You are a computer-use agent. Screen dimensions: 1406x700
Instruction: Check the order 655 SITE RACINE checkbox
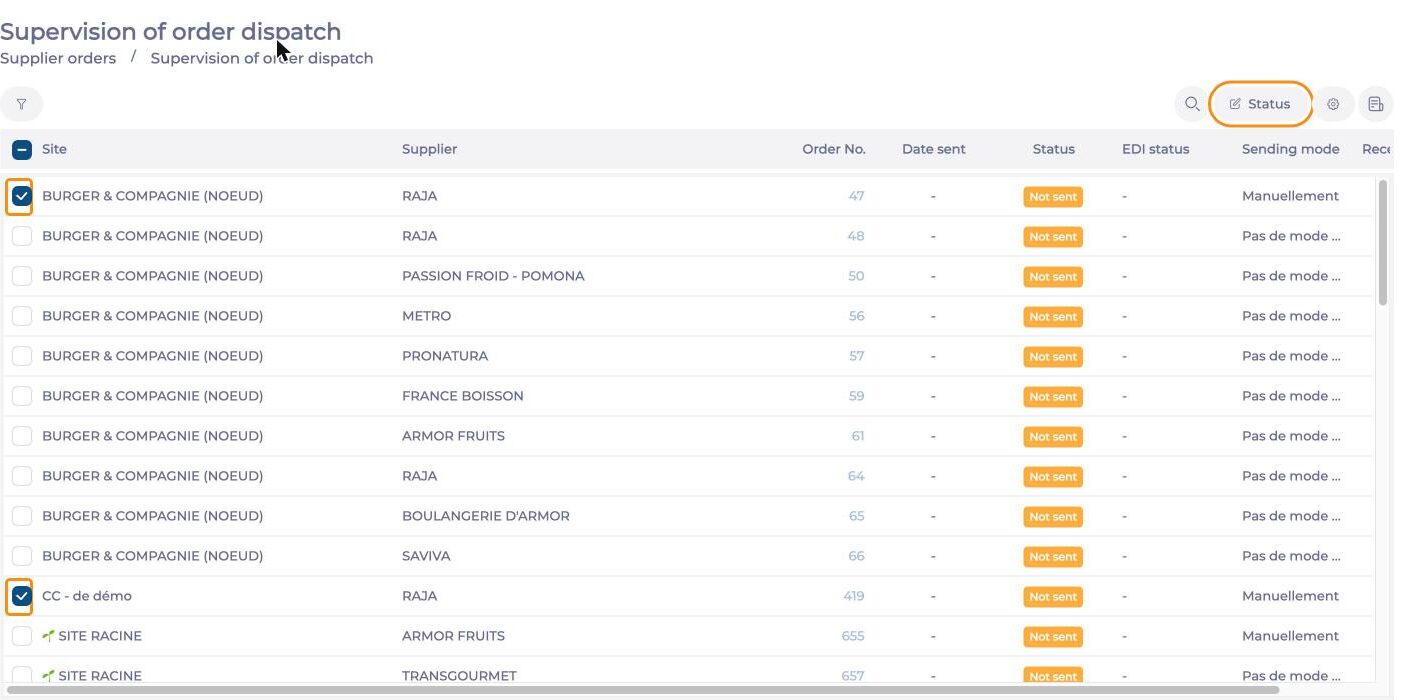22,636
